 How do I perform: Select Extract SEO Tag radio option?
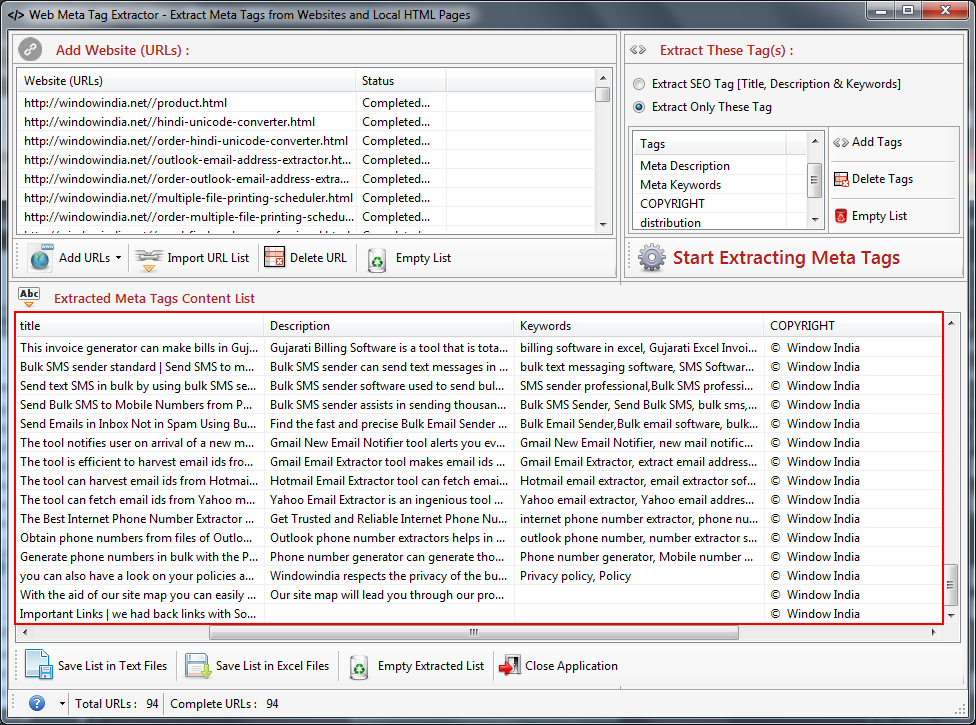pyautogui.click(x=639, y=84)
